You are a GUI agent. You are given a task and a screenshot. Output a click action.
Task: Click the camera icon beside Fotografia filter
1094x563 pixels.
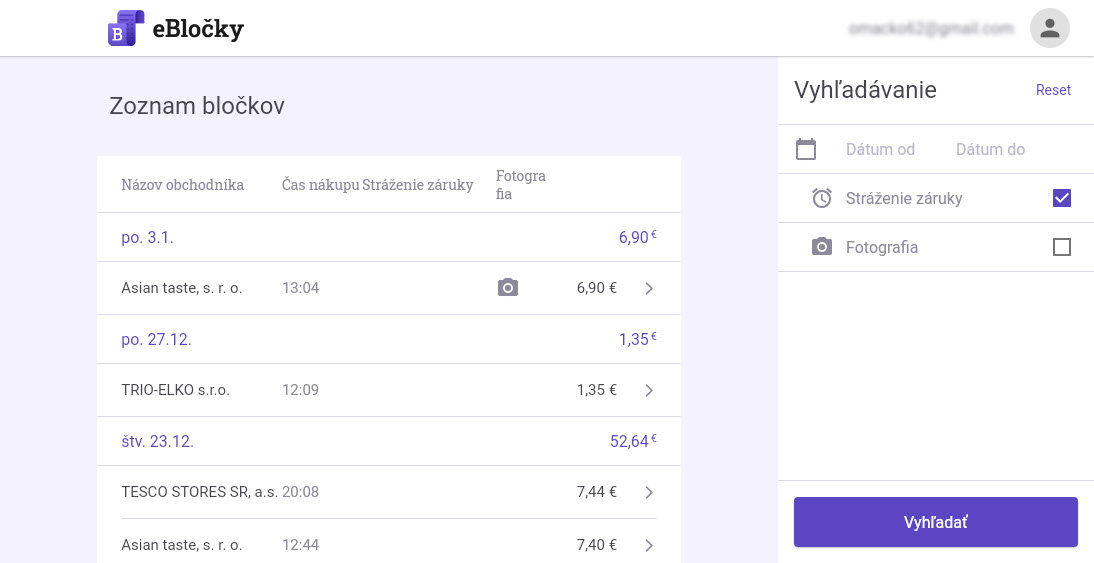tap(822, 247)
